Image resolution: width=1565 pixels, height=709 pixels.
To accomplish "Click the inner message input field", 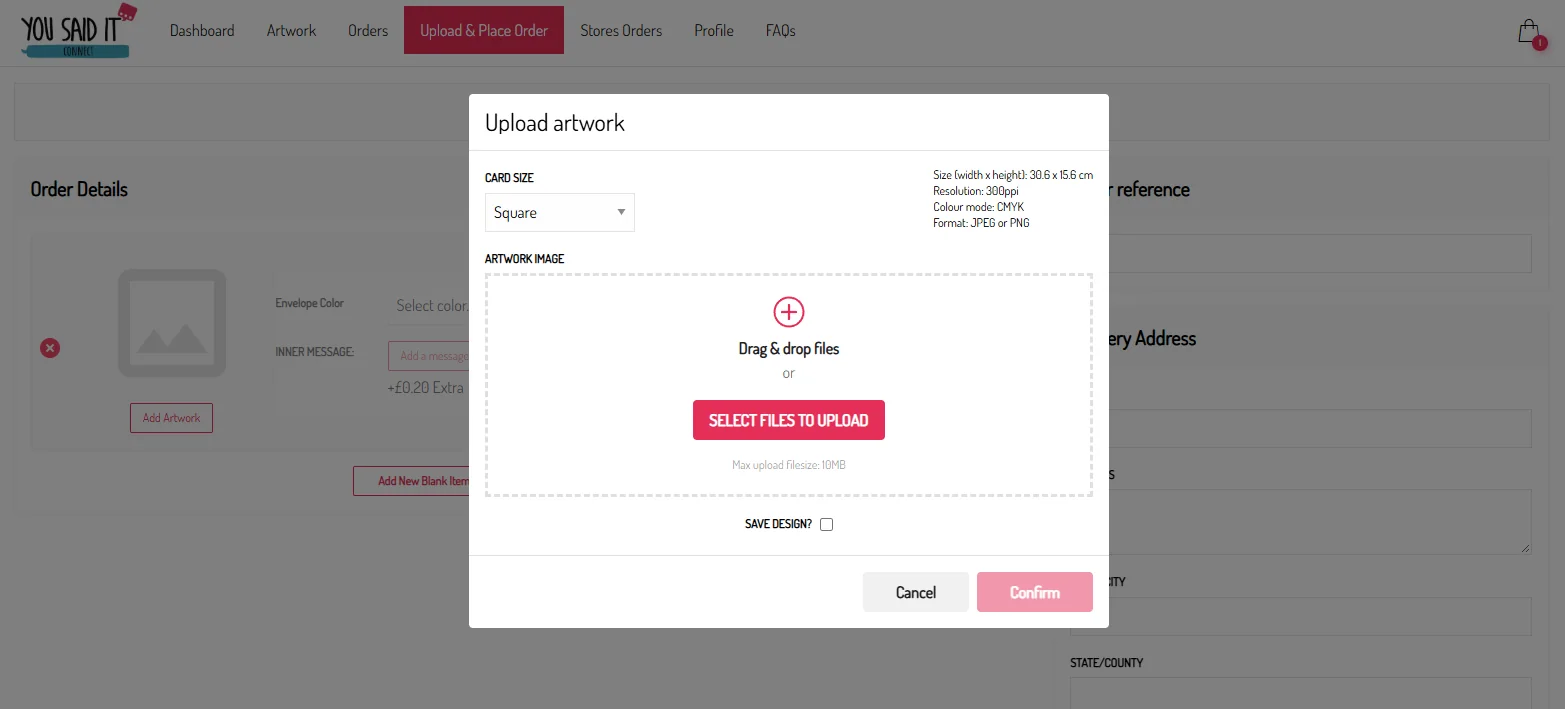I will 428,356.
